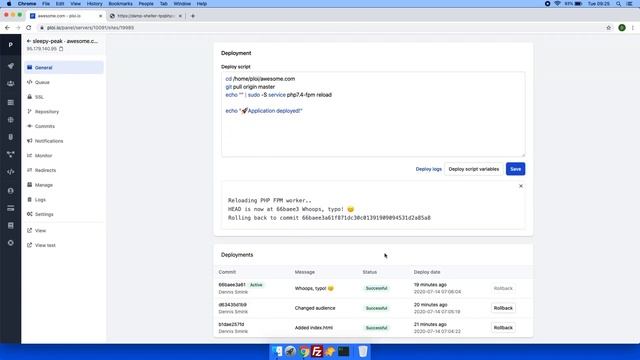Click the browser back arrow
The height and width of the screenshot is (360, 640).
[7, 28]
